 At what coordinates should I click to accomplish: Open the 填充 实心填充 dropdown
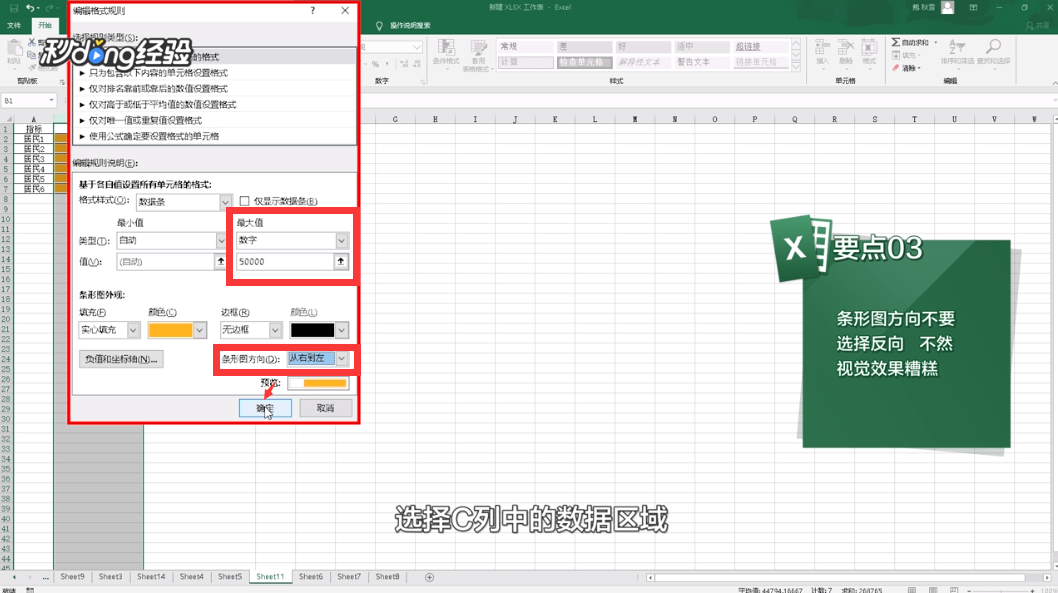point(109,330)
